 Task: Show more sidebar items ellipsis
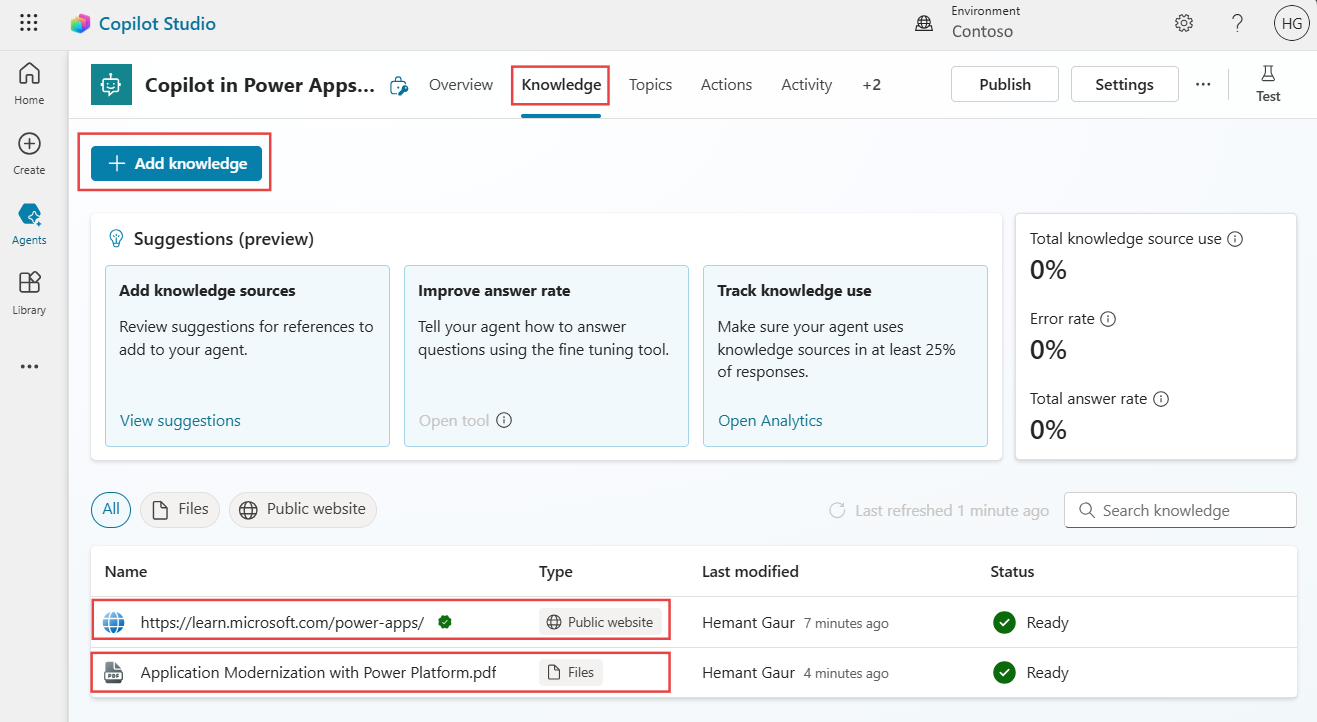click(x=29, y=367)
